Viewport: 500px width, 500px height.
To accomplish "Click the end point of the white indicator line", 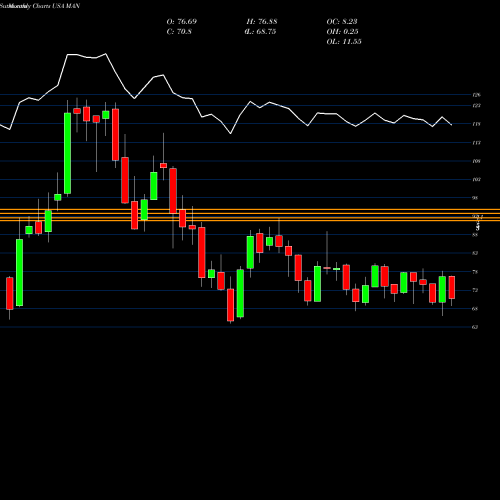I will click(452, 125).
